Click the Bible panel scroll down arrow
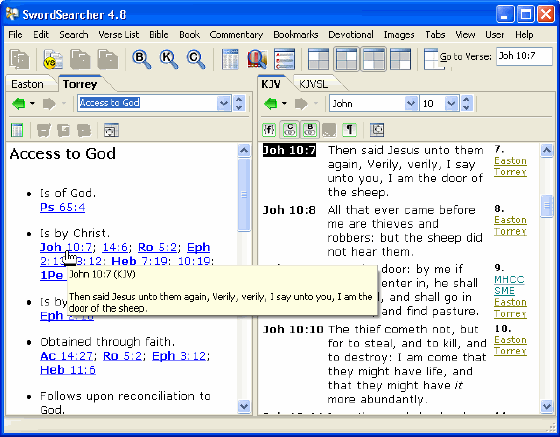 coord(547,406)
